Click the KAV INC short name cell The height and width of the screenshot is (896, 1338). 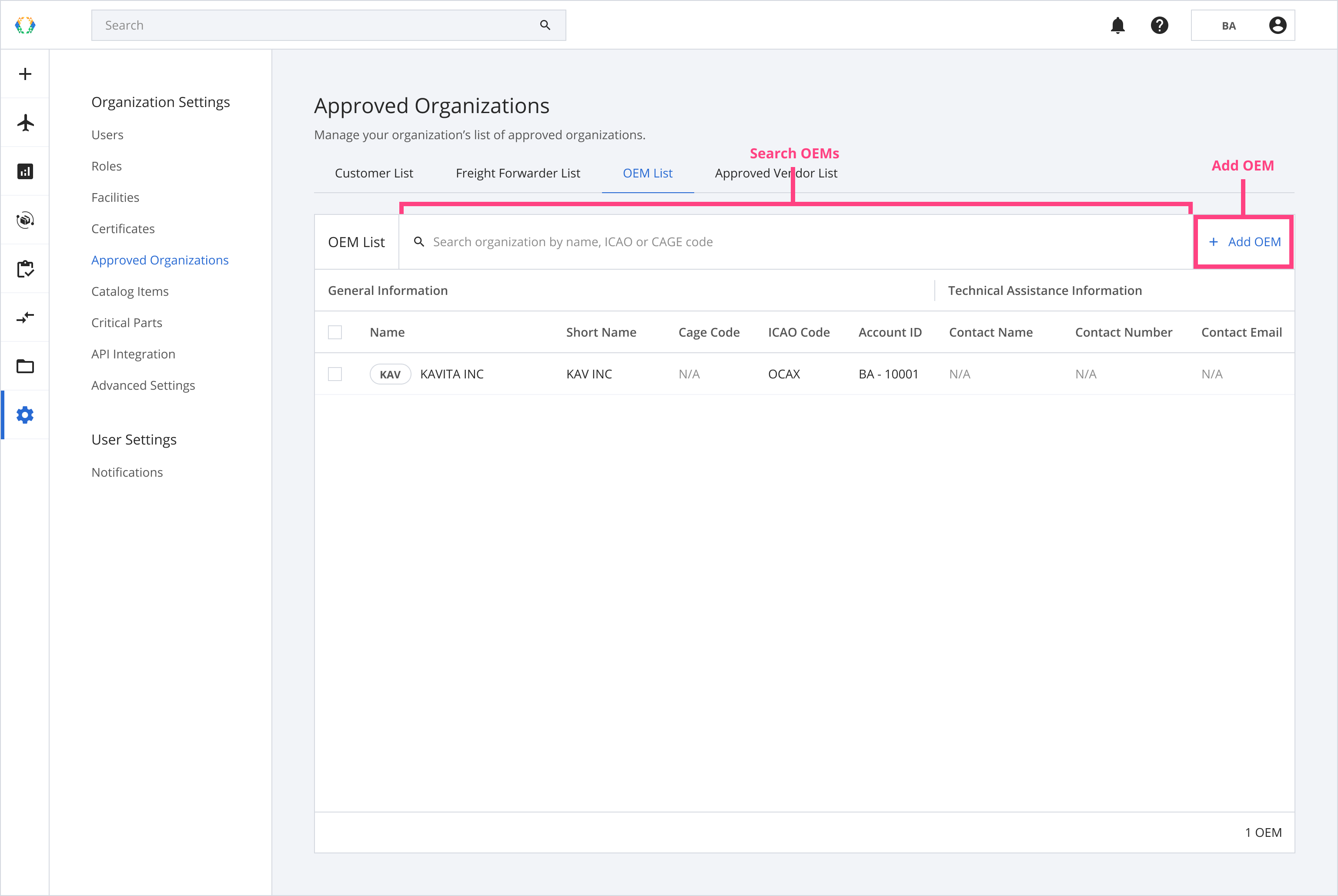click(x=589, y=374)
